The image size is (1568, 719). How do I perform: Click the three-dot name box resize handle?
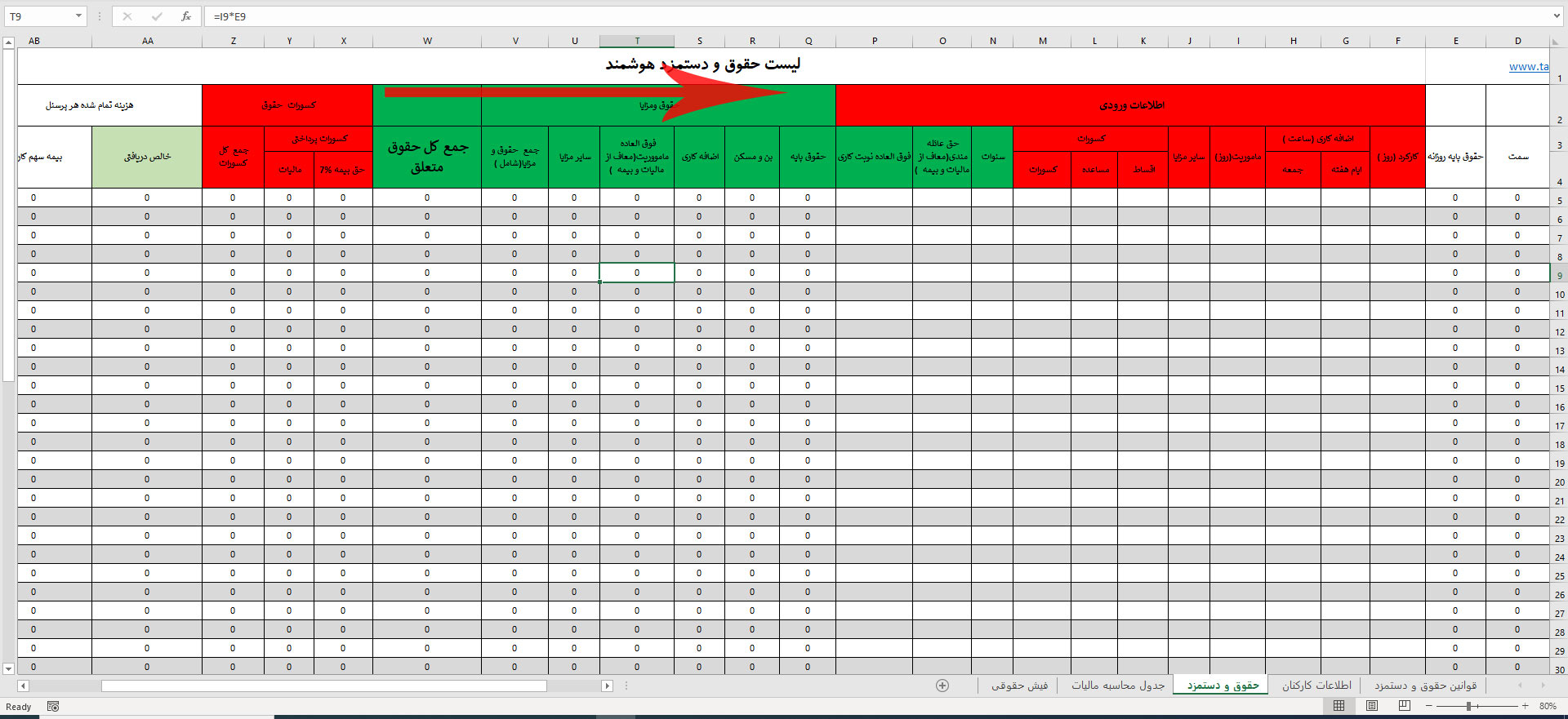pos(99,16)
